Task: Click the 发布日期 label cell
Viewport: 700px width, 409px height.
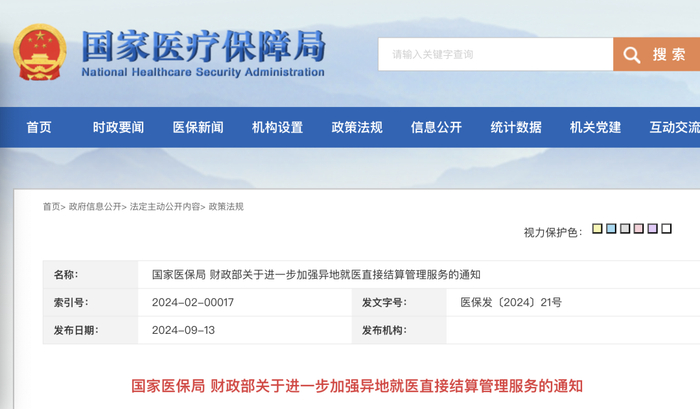Action: click(90, 330)
